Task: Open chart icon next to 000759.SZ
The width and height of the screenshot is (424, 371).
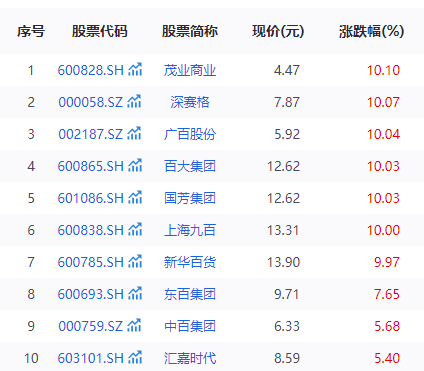Action: tap(134, 326)
